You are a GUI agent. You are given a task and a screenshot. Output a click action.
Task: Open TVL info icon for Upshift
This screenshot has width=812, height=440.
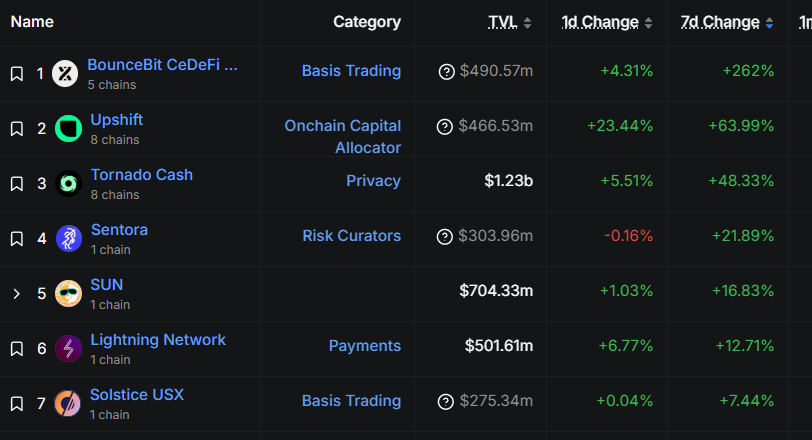click(445, 126)
